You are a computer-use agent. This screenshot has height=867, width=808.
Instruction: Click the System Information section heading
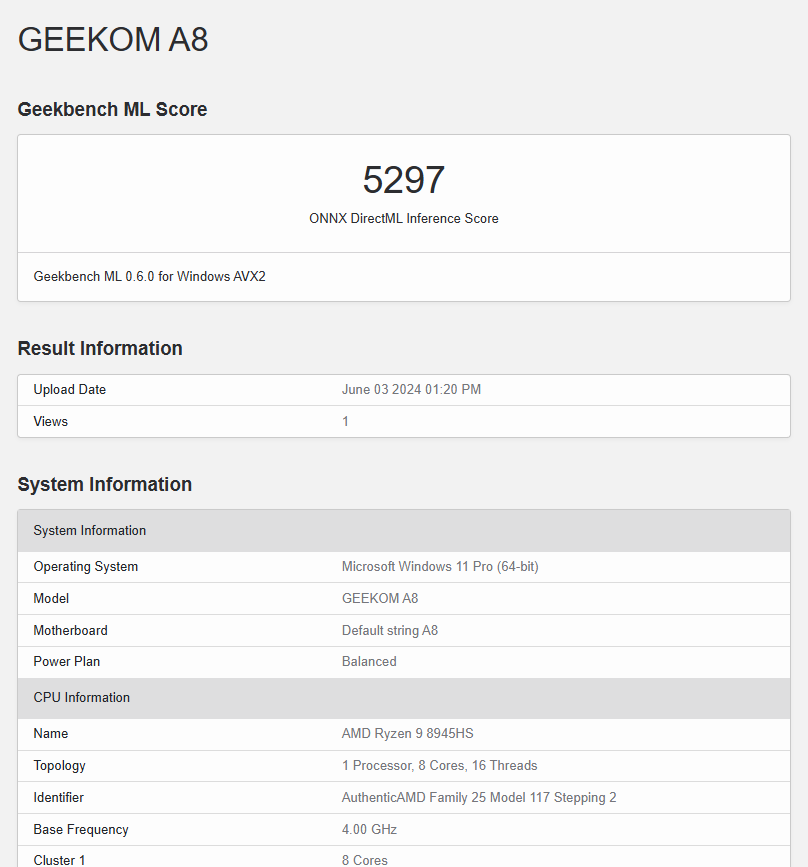[x=104, y=484]
